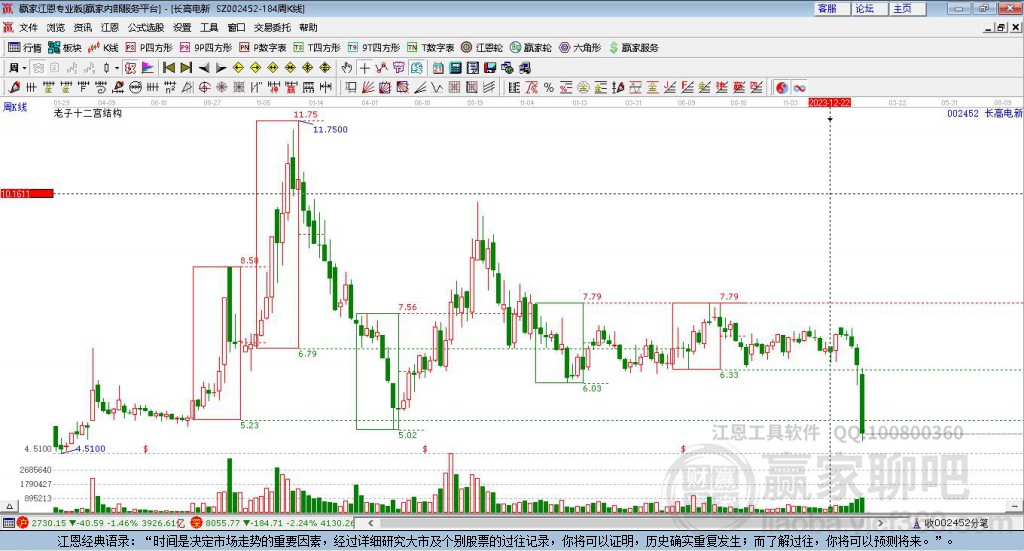Open the 9T四方形 tool
Viewport: 1024px width, 551px height.
point(374,48)
